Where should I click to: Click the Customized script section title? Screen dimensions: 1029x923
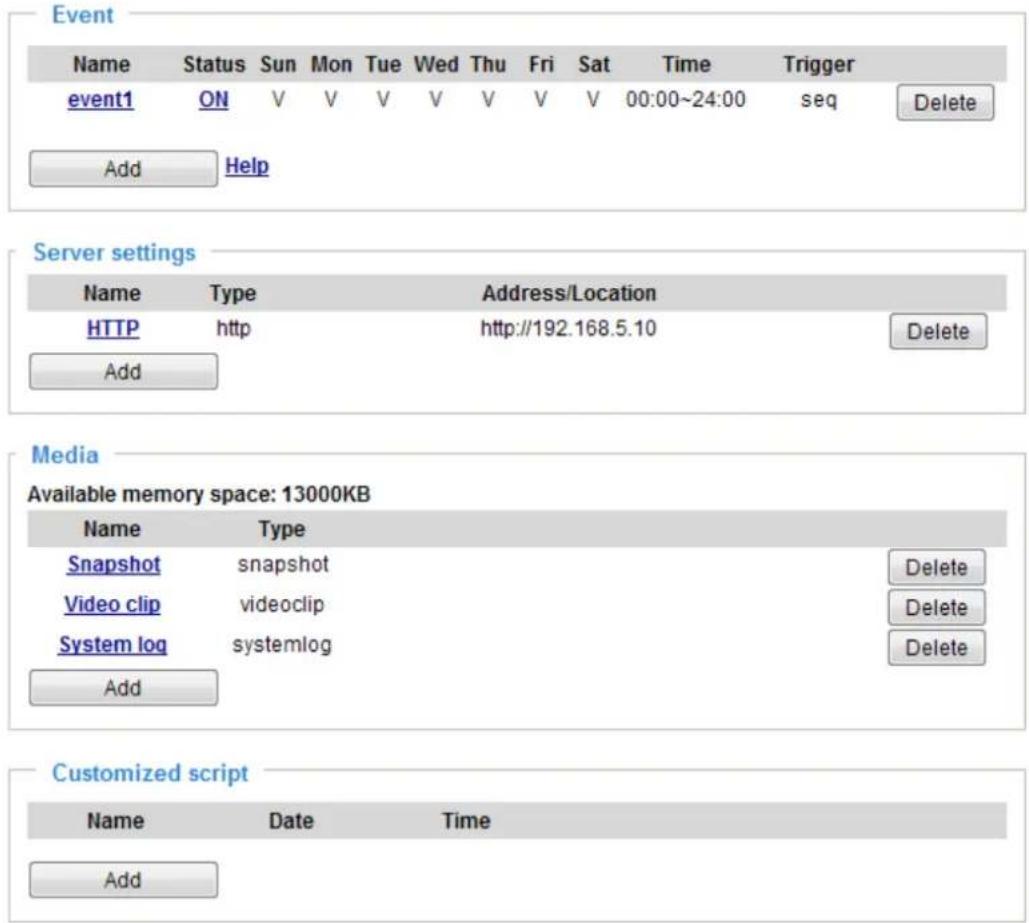coord(150,773)
